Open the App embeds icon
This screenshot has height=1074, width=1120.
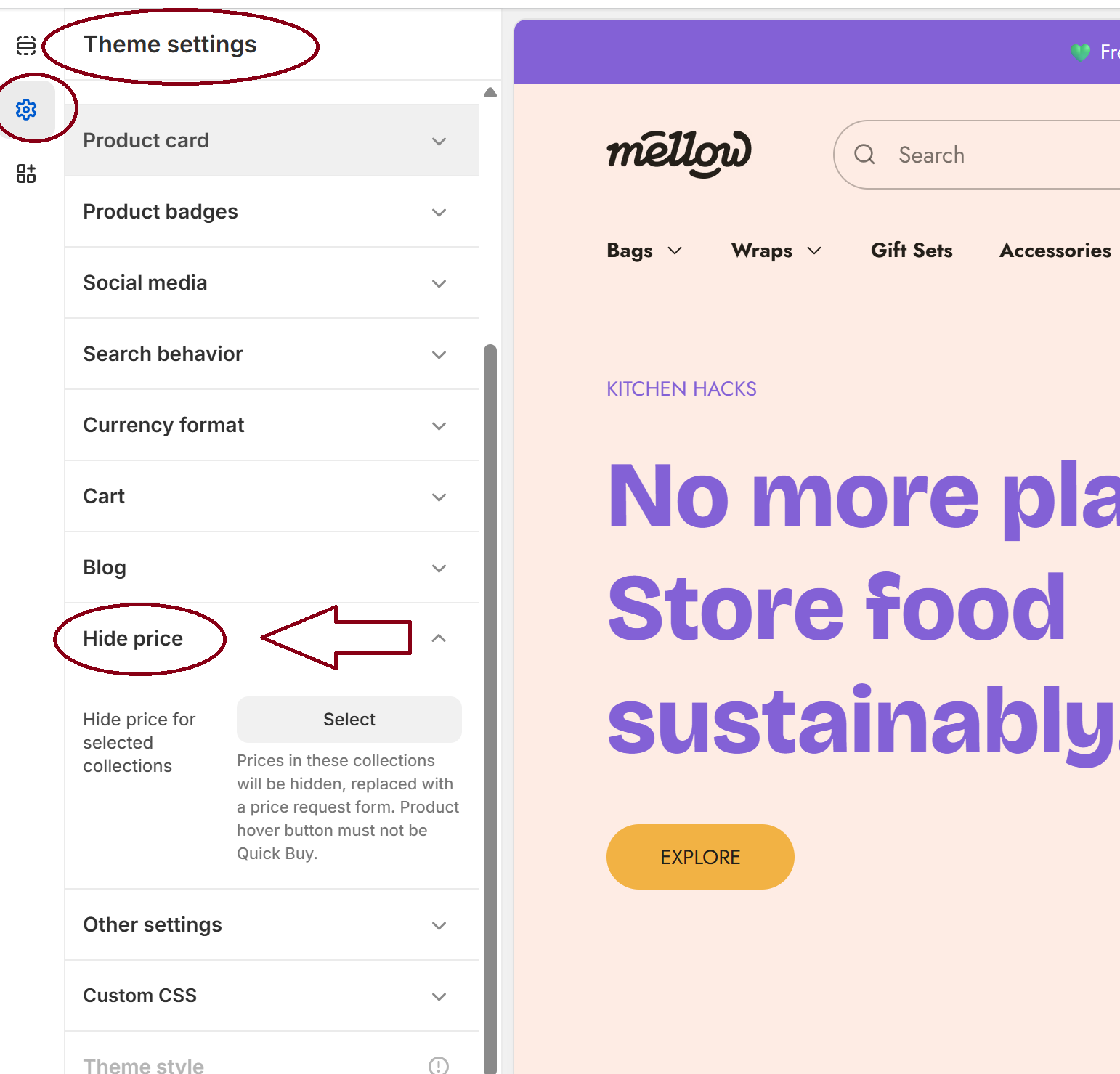[26, 174]
